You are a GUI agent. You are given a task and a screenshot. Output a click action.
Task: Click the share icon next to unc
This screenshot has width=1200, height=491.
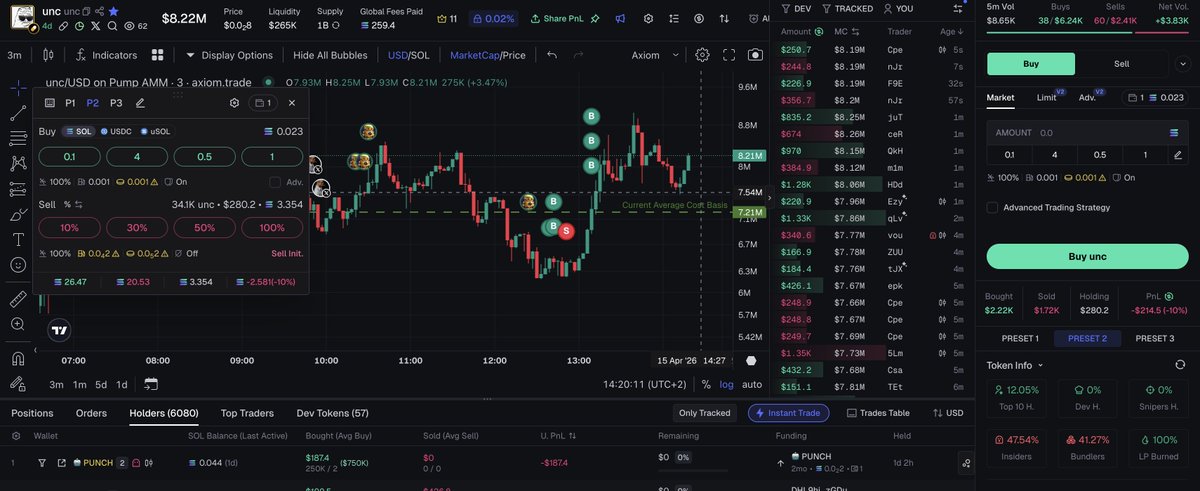pos(100,10)
